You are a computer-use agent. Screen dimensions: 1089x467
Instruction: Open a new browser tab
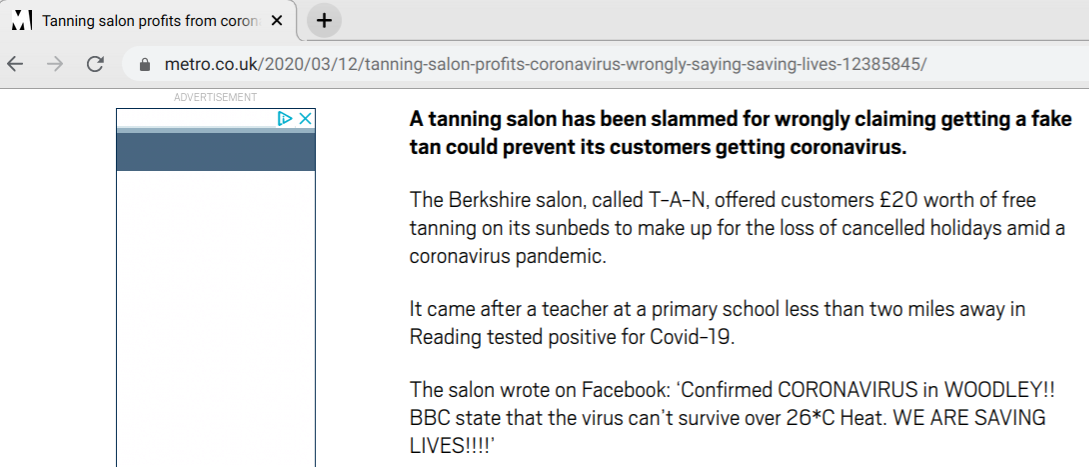click(324, 21)
